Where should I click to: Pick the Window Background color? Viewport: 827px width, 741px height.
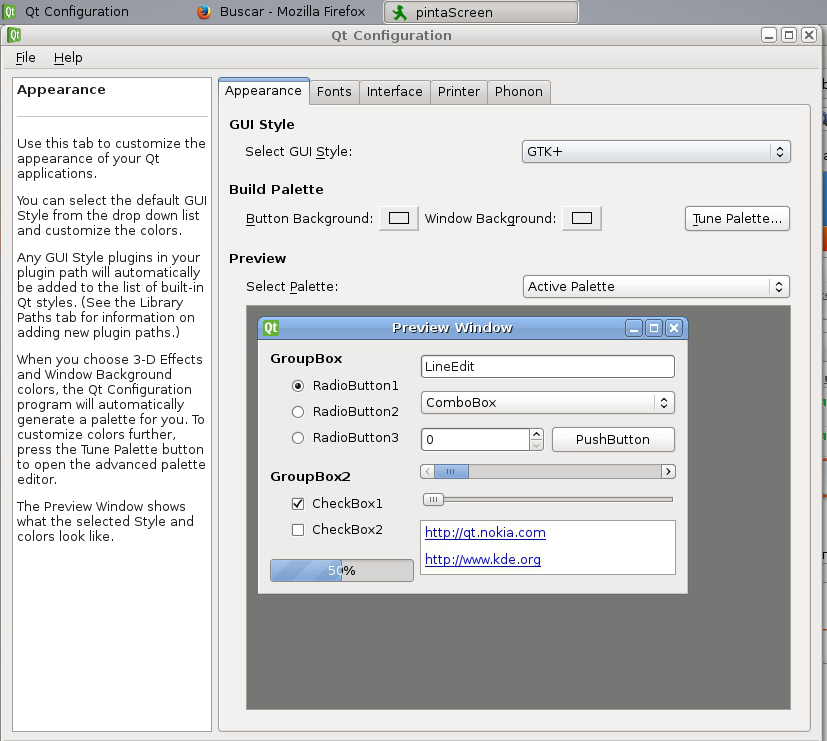click(582, 218)
